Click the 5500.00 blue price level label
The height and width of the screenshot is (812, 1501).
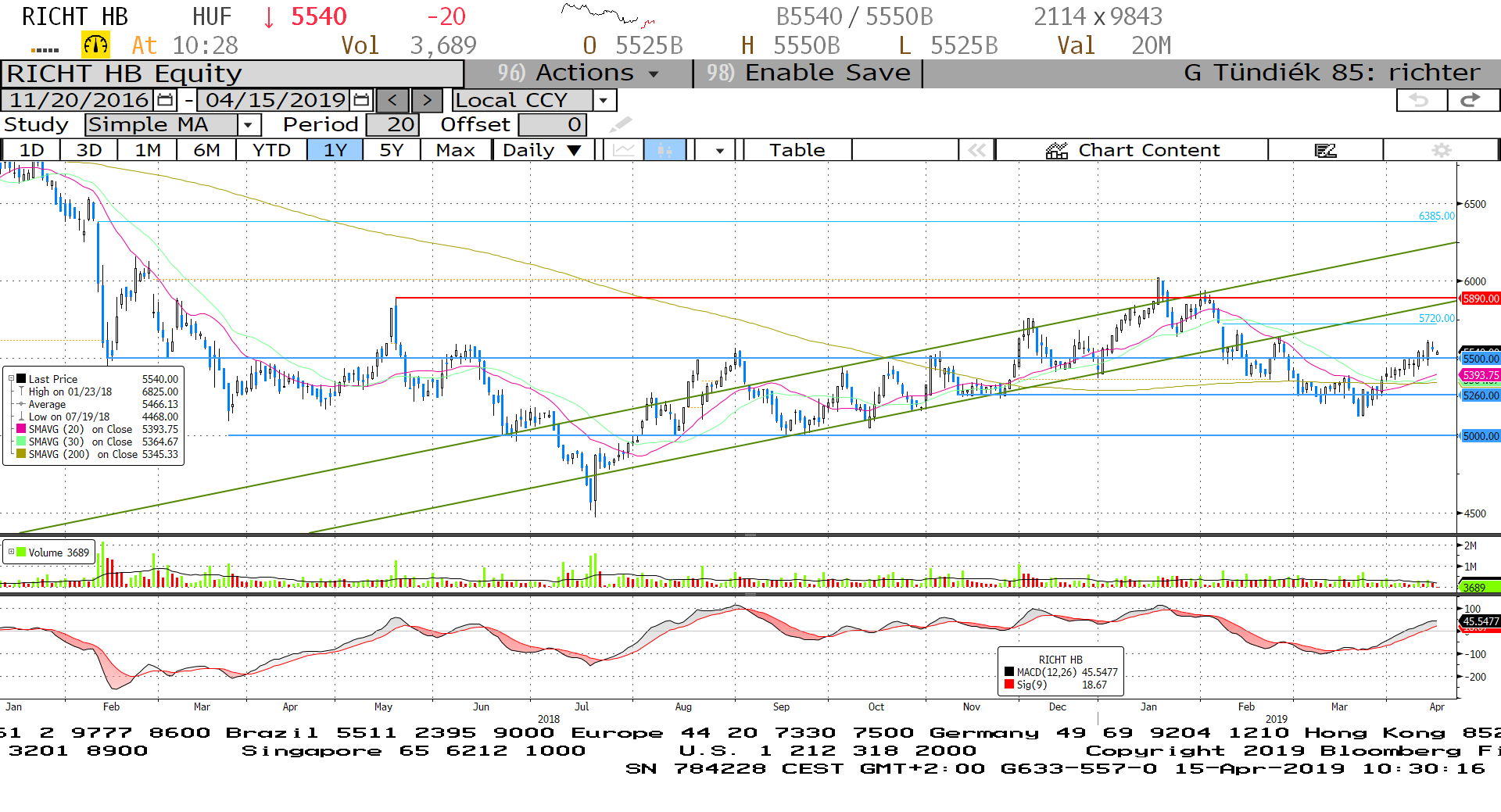click(1481, 359)
